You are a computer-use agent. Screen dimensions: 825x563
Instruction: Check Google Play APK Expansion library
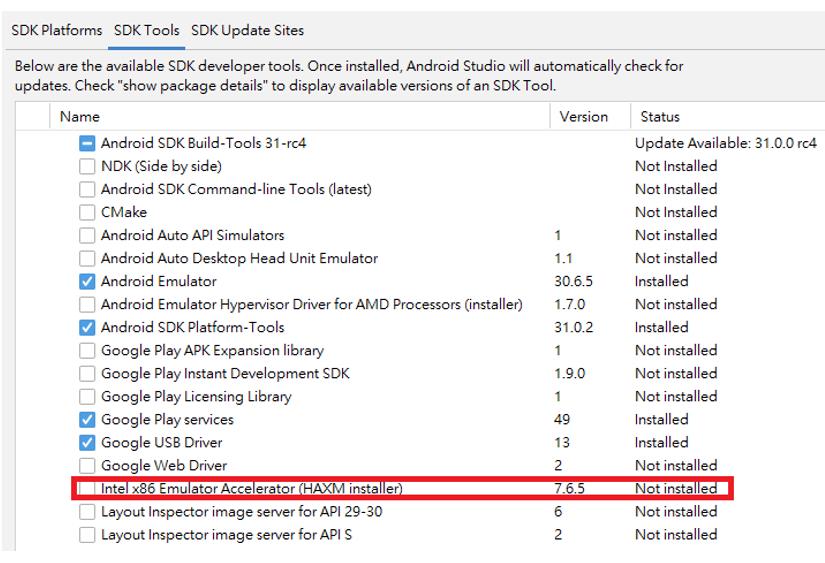tap(88, 351)
